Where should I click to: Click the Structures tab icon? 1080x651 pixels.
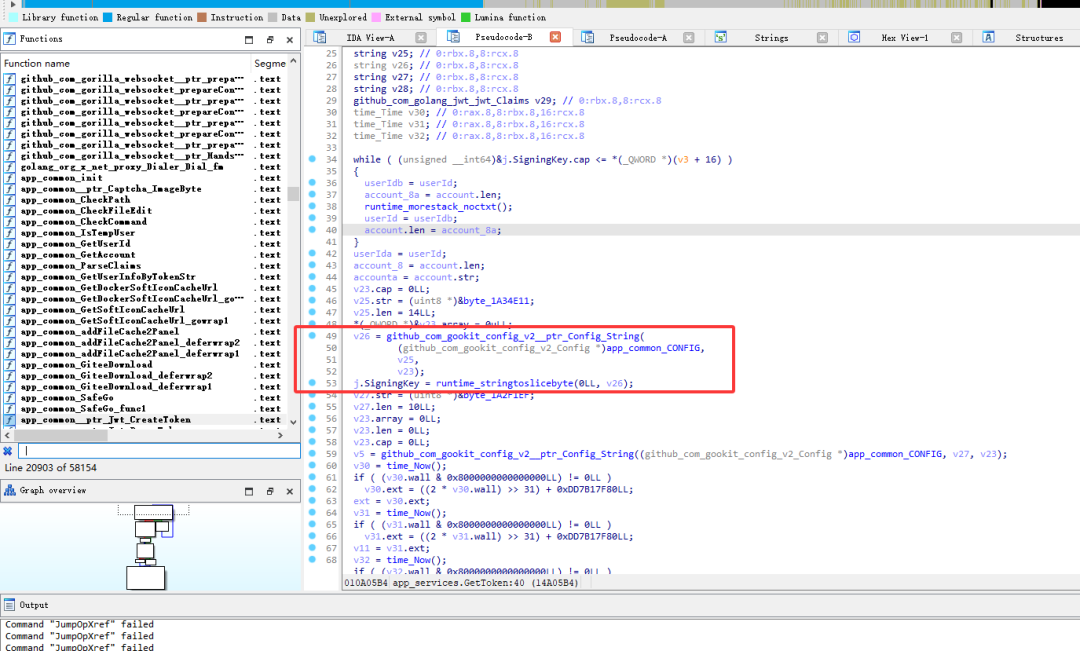[x=988, y=37]
